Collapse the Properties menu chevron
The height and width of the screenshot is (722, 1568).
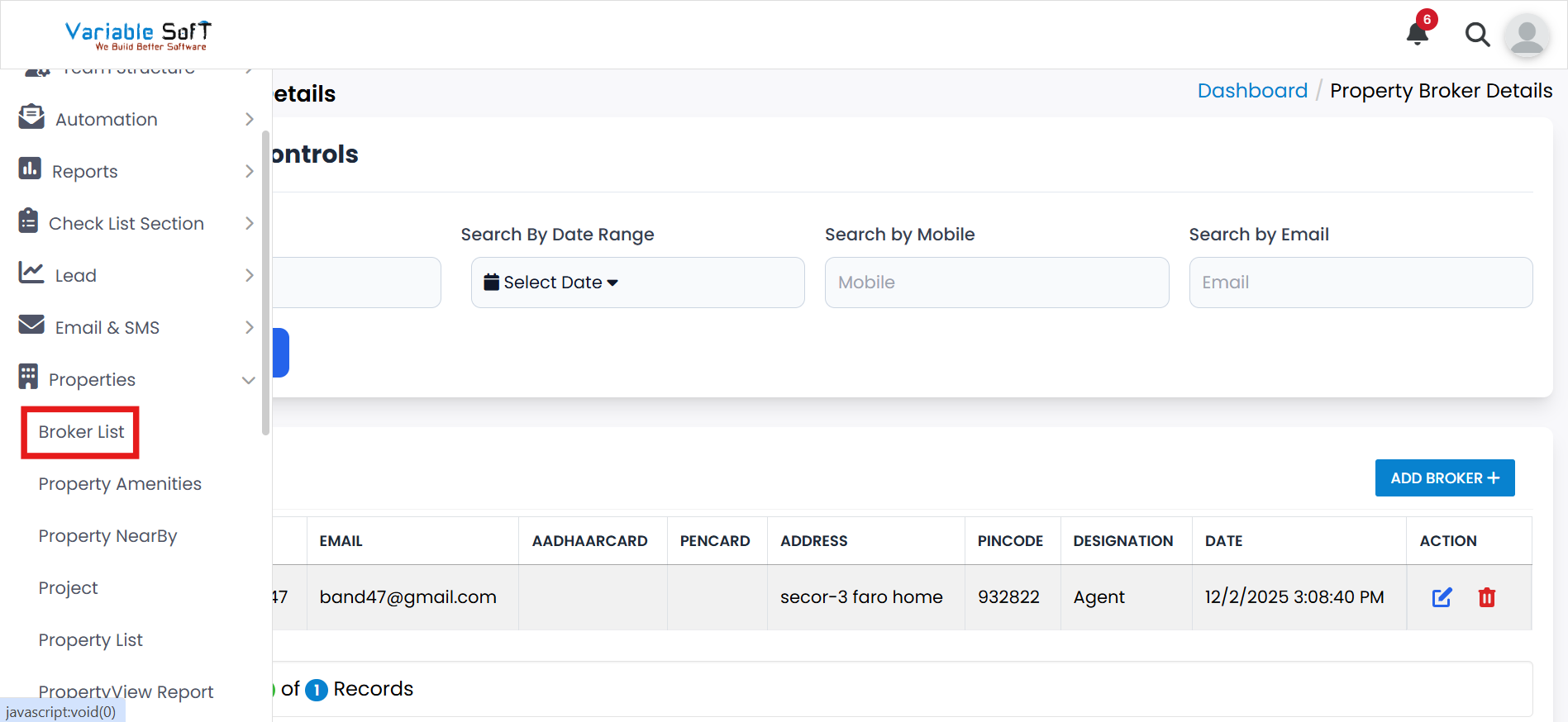click(248, 380)
